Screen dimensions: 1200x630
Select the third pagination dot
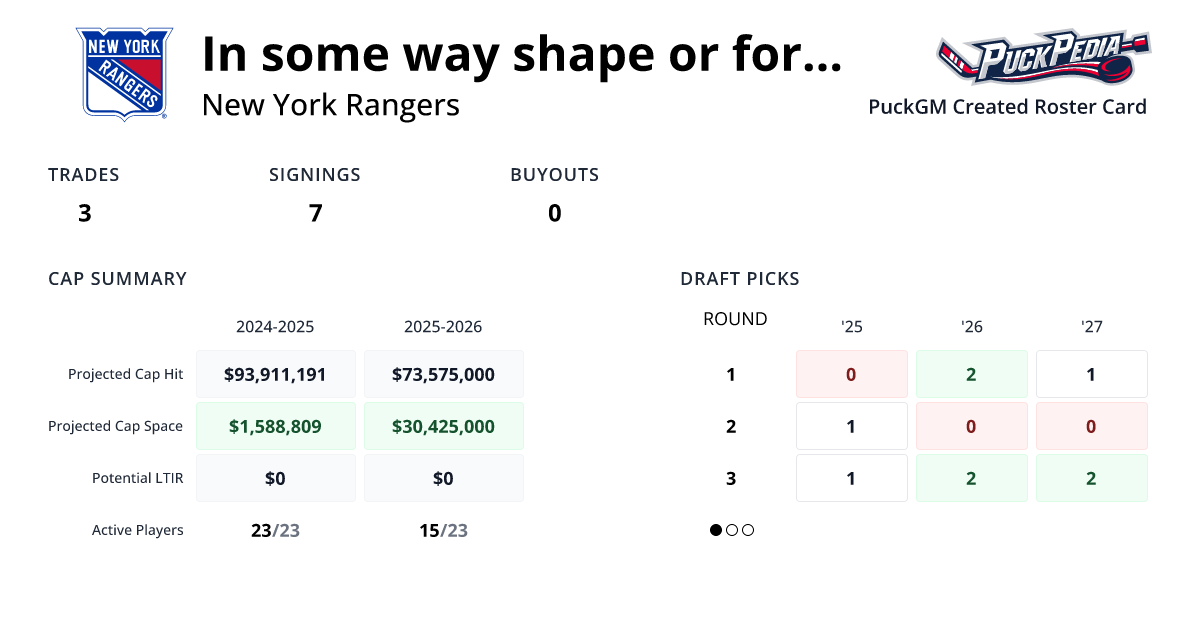coord(748,530)
